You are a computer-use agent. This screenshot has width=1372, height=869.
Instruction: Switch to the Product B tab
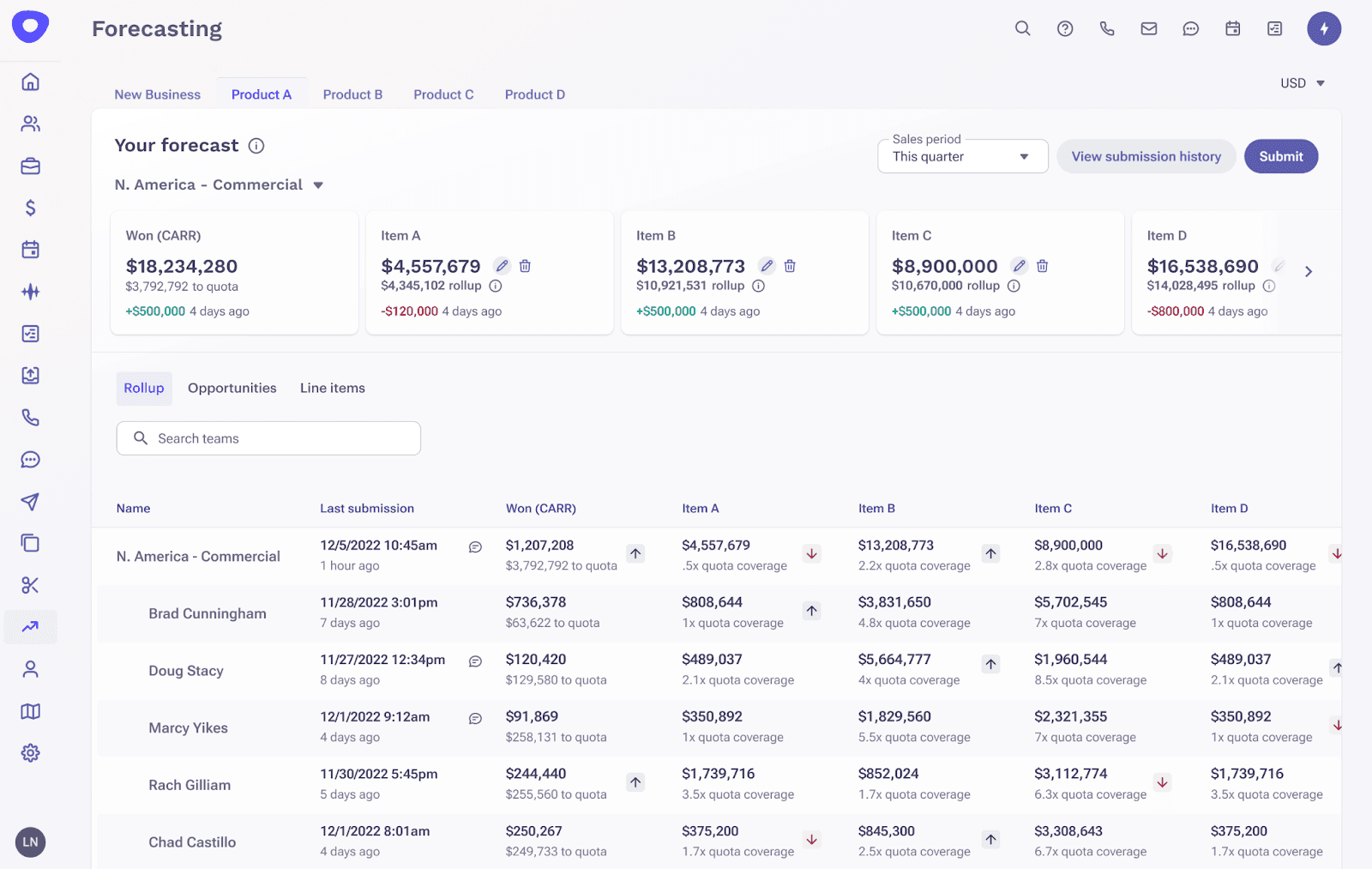coord(352,94)
